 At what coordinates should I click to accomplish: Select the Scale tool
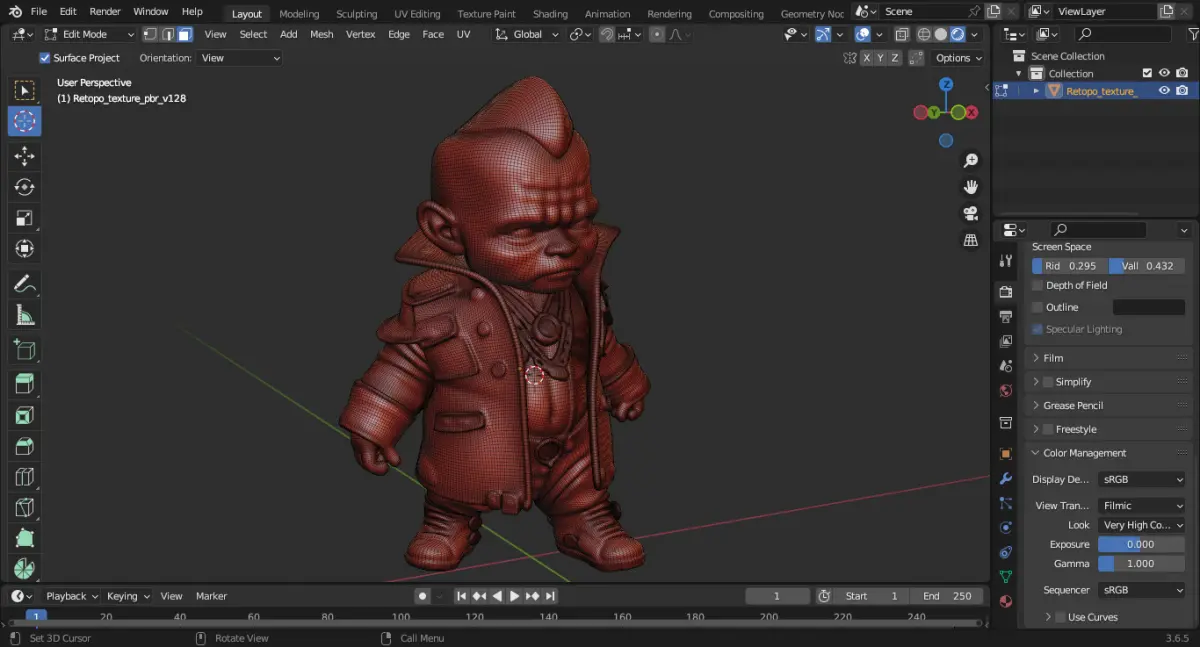coord(24,218)
